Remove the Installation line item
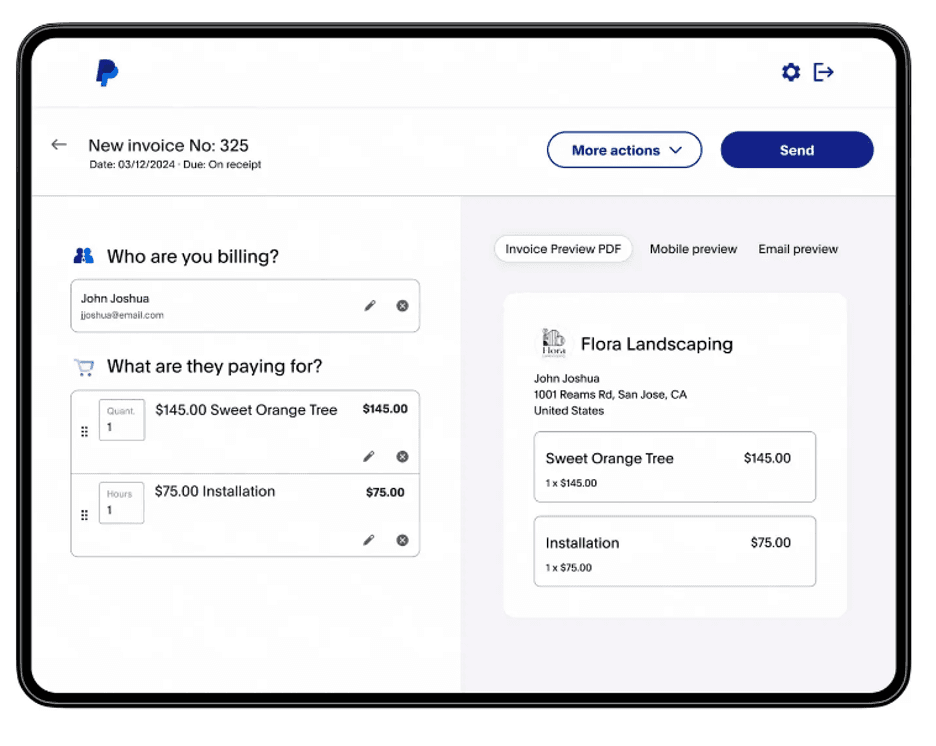This screenshot has width=936, height=746. 402,540
